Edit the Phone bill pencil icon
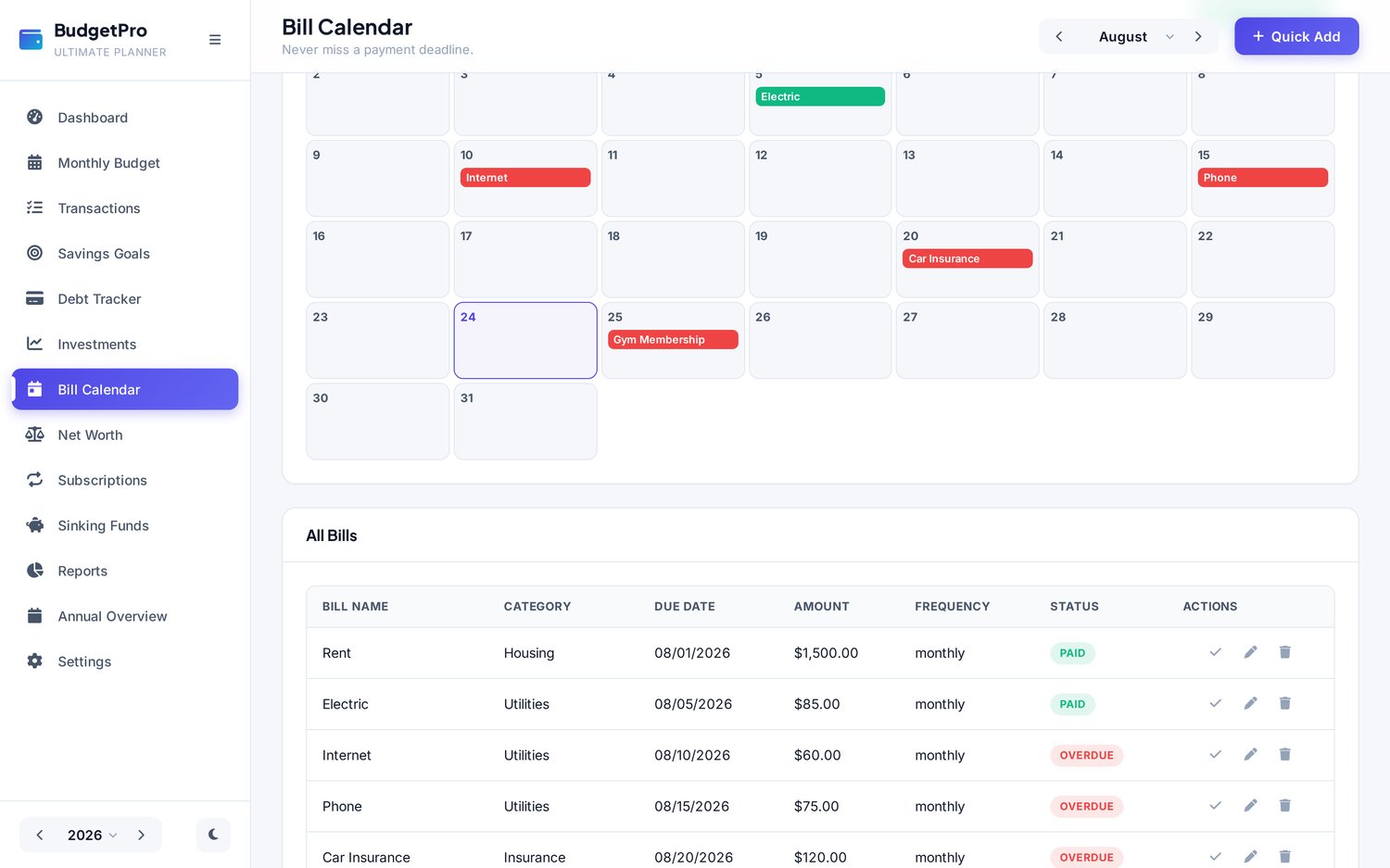The height and width of the screenshot is (868, 1390). click(1250, 805)
